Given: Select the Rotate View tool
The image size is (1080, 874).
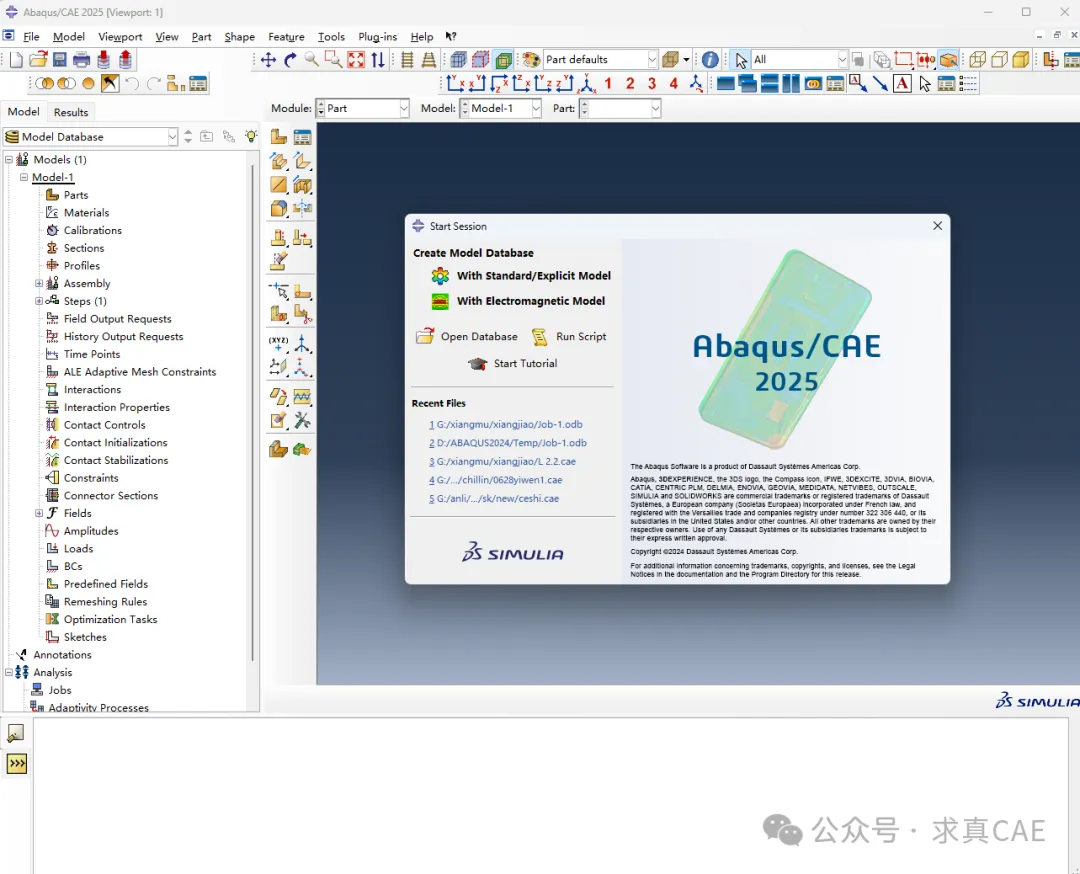Looking at the screenshot, I should click(290, 60).
